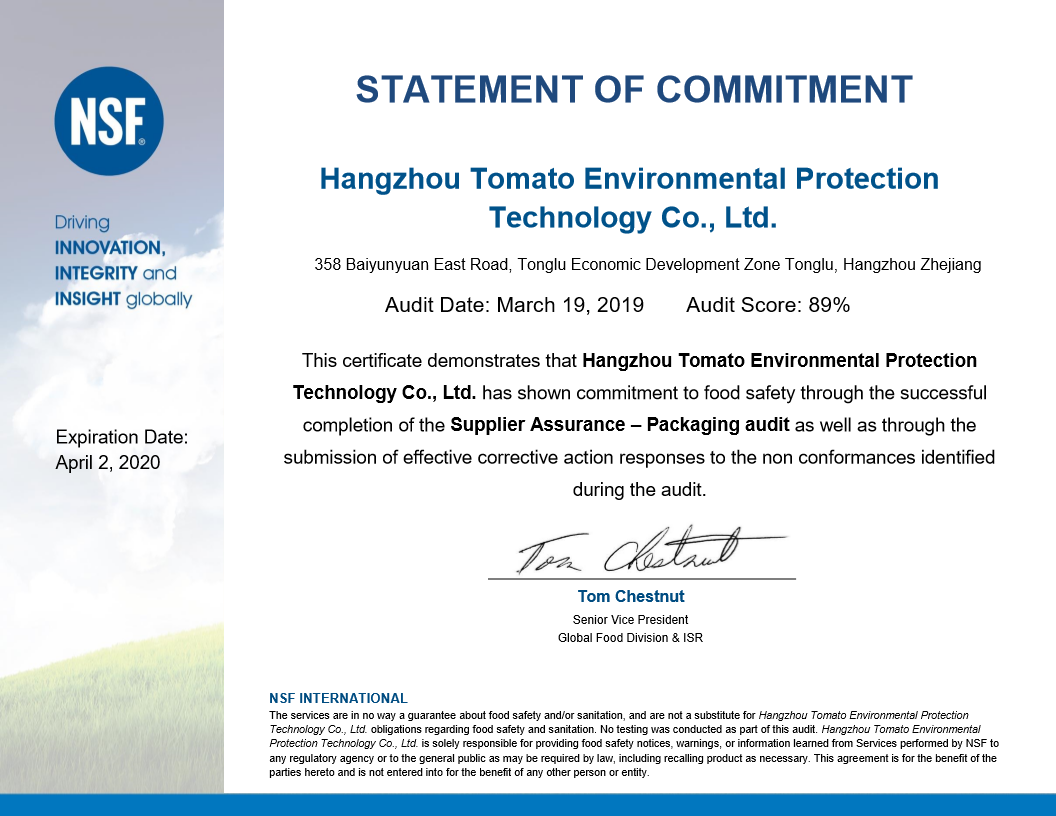Click 'INSIGHT globally' in the tagline
The height and width of the screenshot is (816, 1056).
(x=123, y=299)
